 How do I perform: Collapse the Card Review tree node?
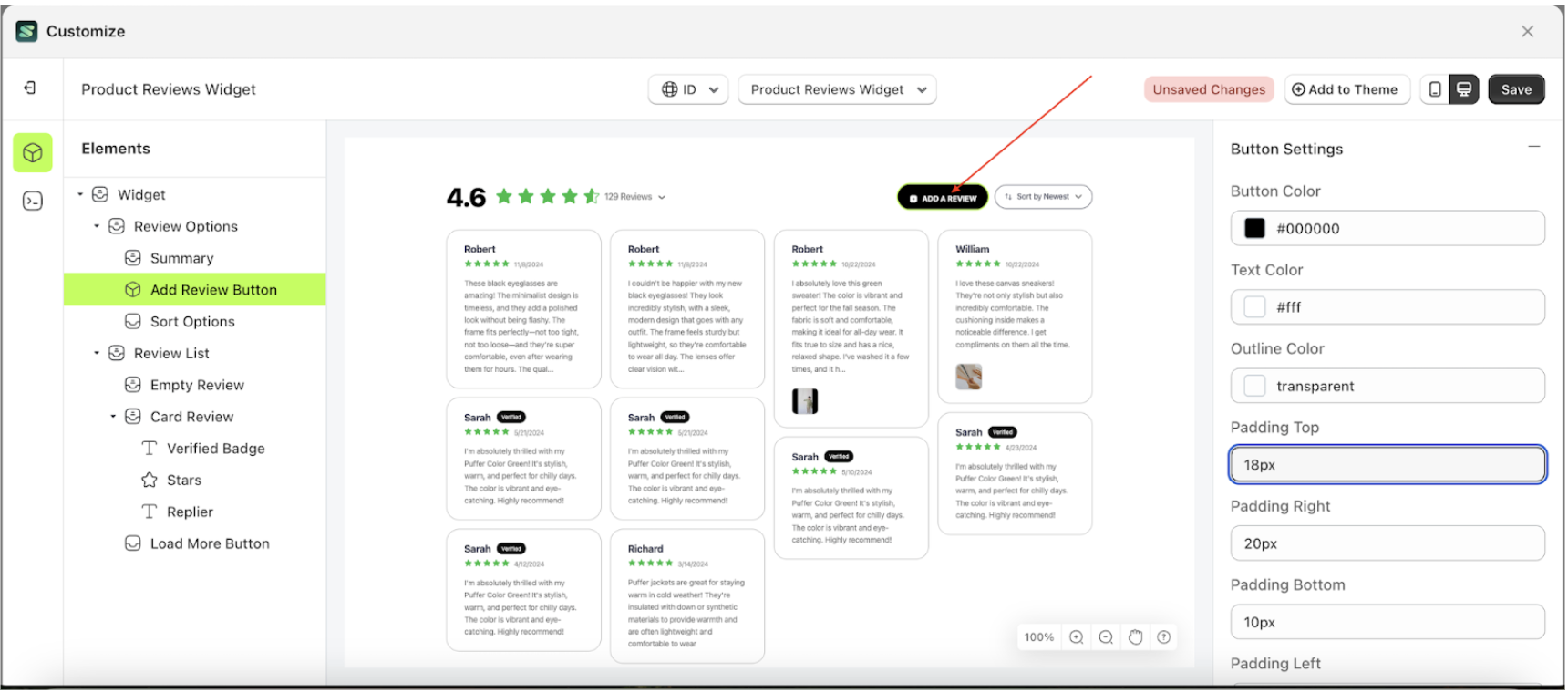point(113,417)
